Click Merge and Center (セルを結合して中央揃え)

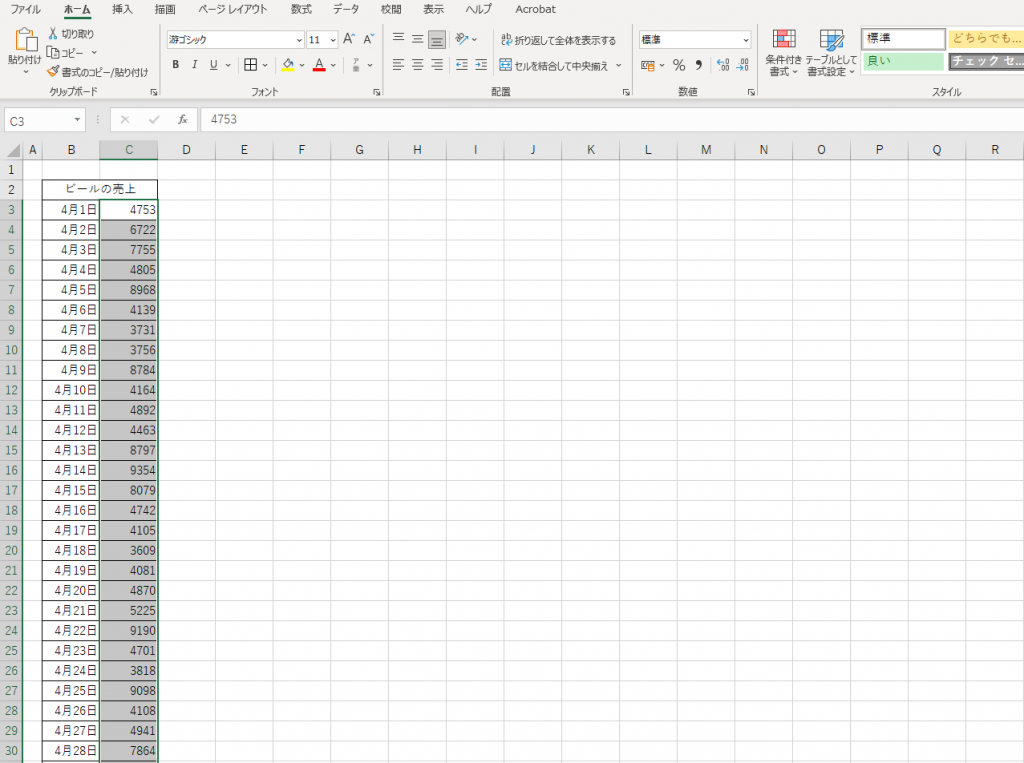click(x=554, y=65)
